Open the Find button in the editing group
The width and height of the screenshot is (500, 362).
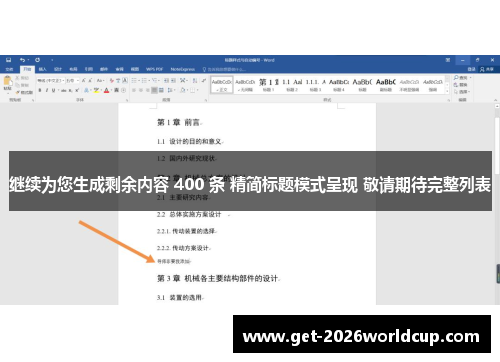point(461,78)
